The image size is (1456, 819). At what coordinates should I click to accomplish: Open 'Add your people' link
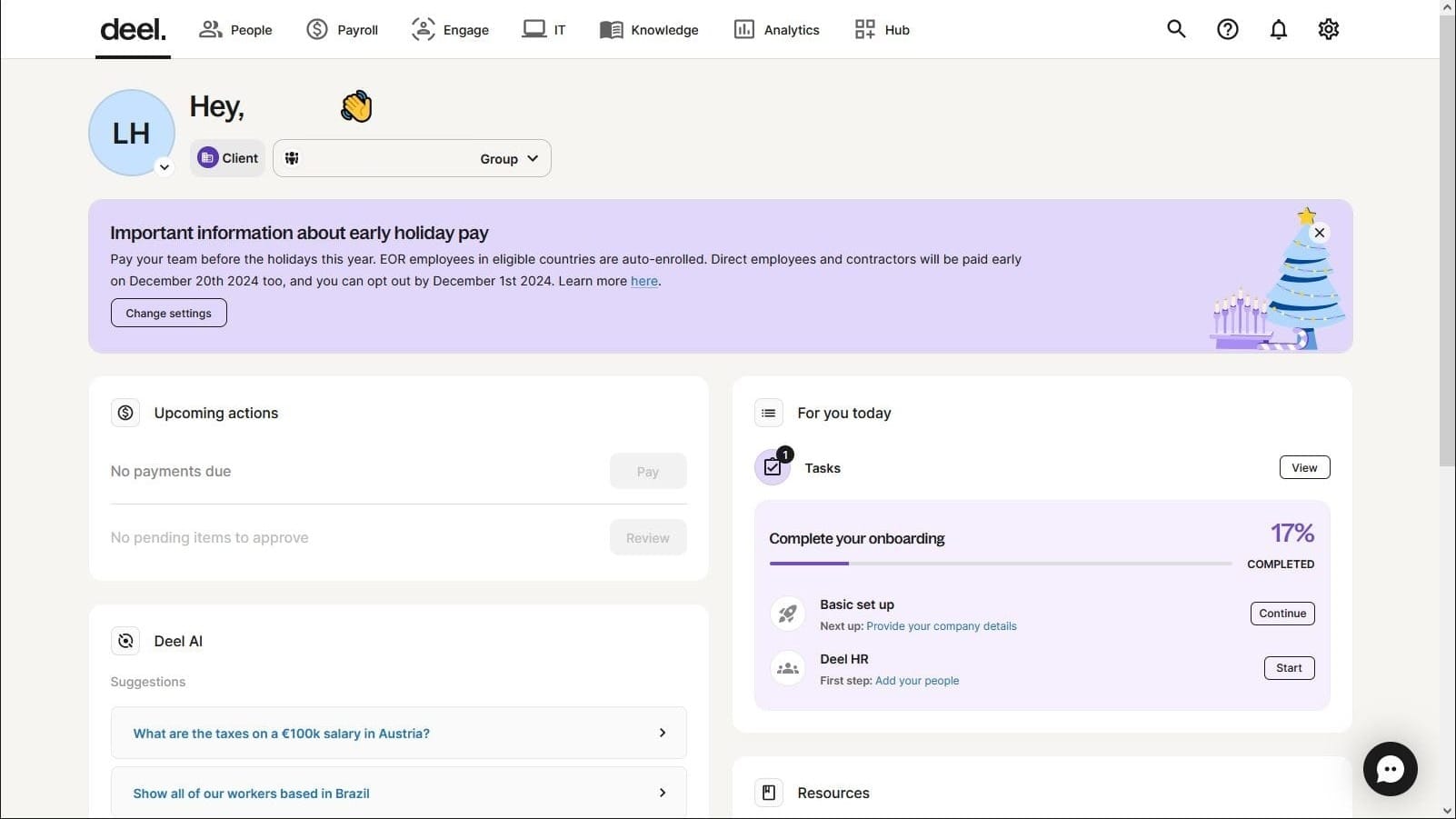coord(917,681)
